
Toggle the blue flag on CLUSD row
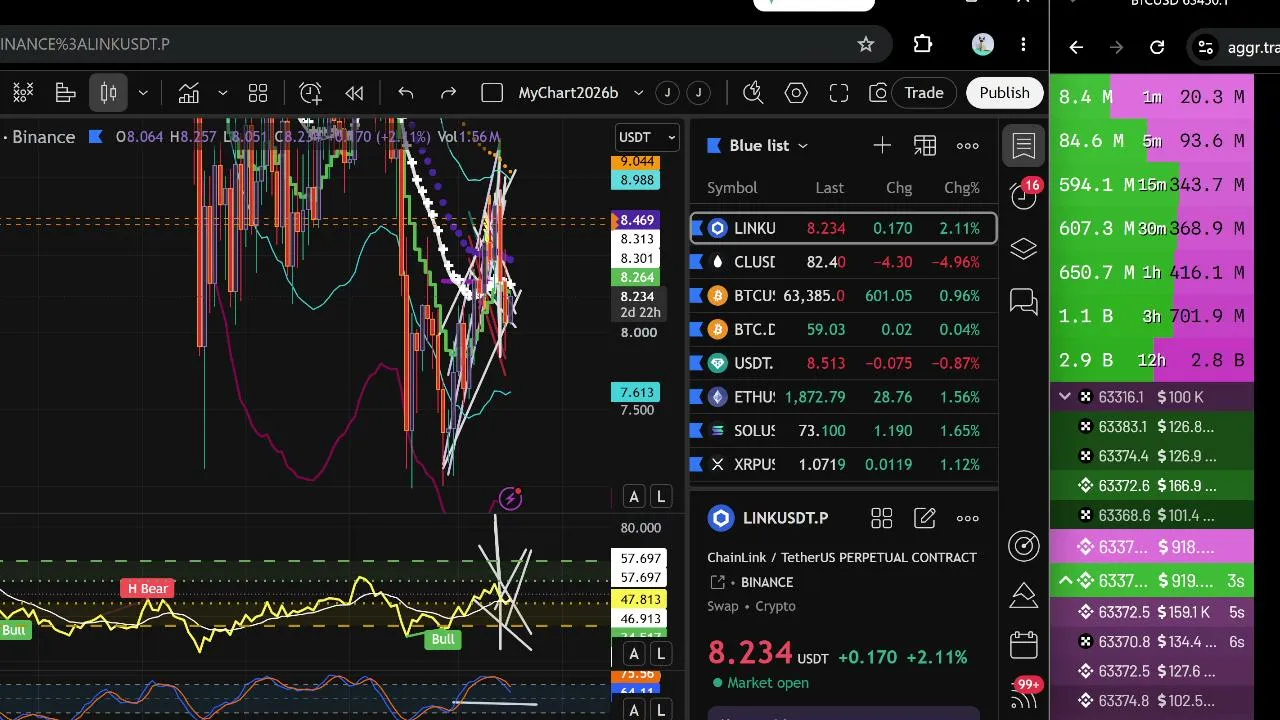point(698,262)
